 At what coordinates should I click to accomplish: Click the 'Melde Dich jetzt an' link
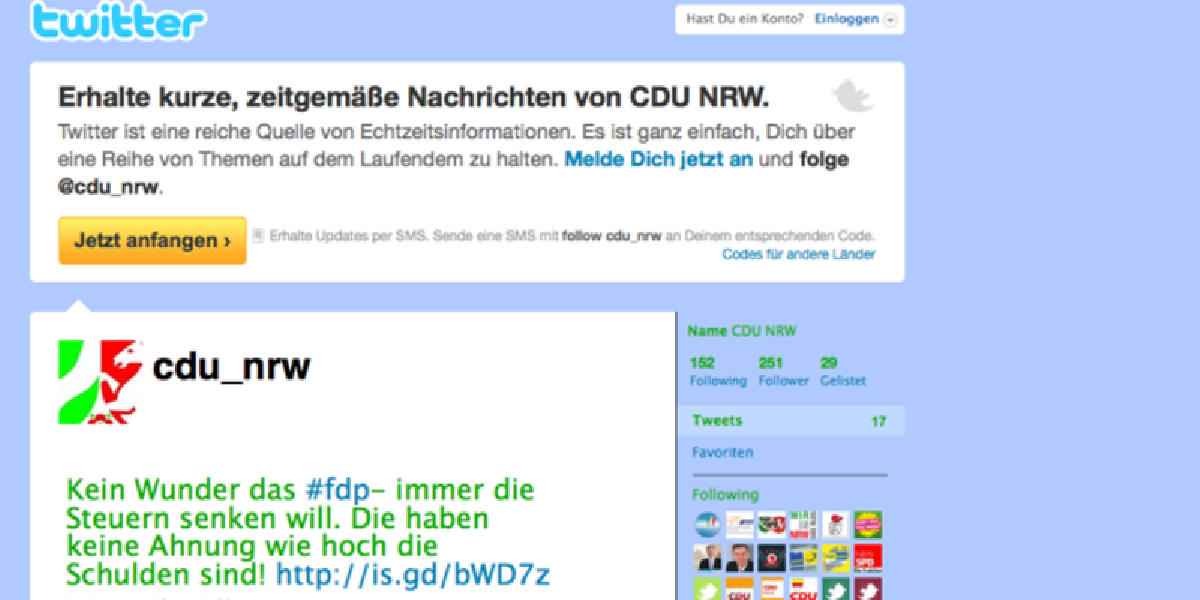(658, 160)
